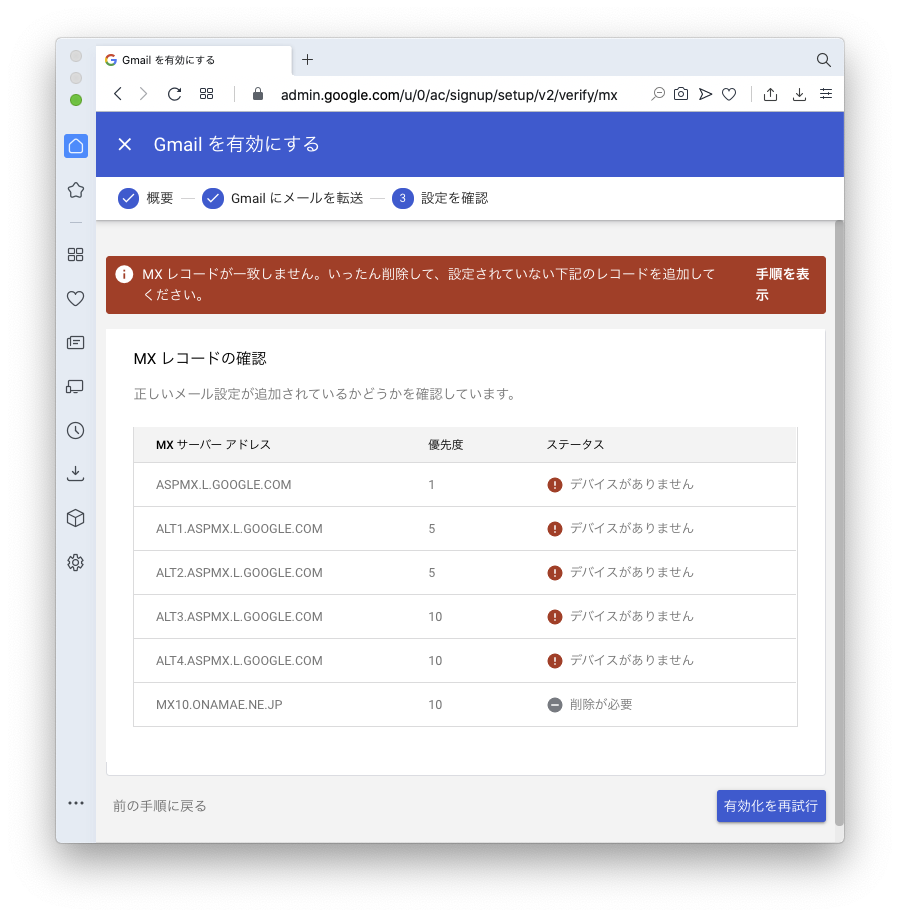Expand the three-dots menu in the sidebar

tap(76, 803)
